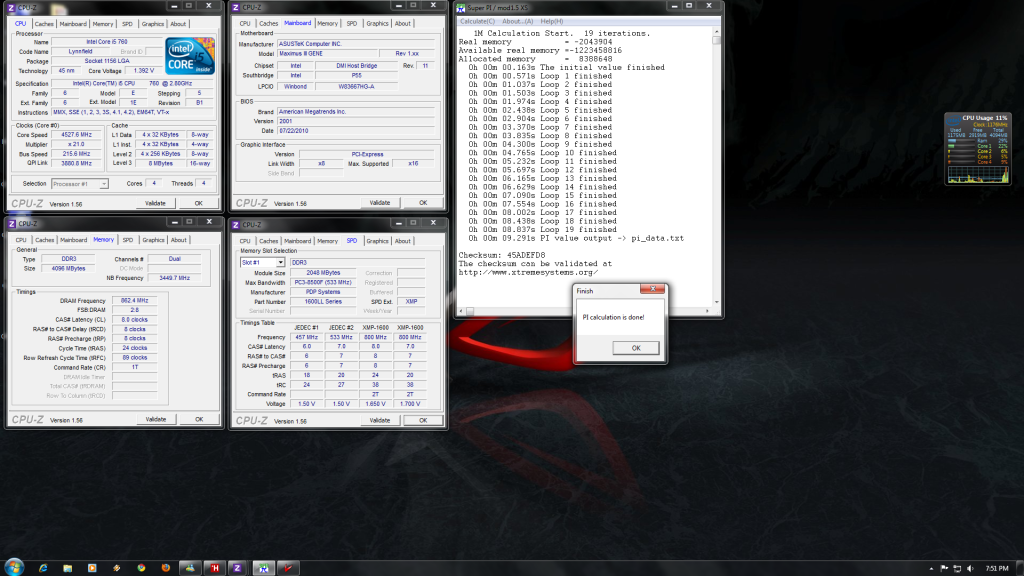Click OK in the Memory CPU-Z window
Screen dimensions: 1024x576
click(x=198, y=420)
